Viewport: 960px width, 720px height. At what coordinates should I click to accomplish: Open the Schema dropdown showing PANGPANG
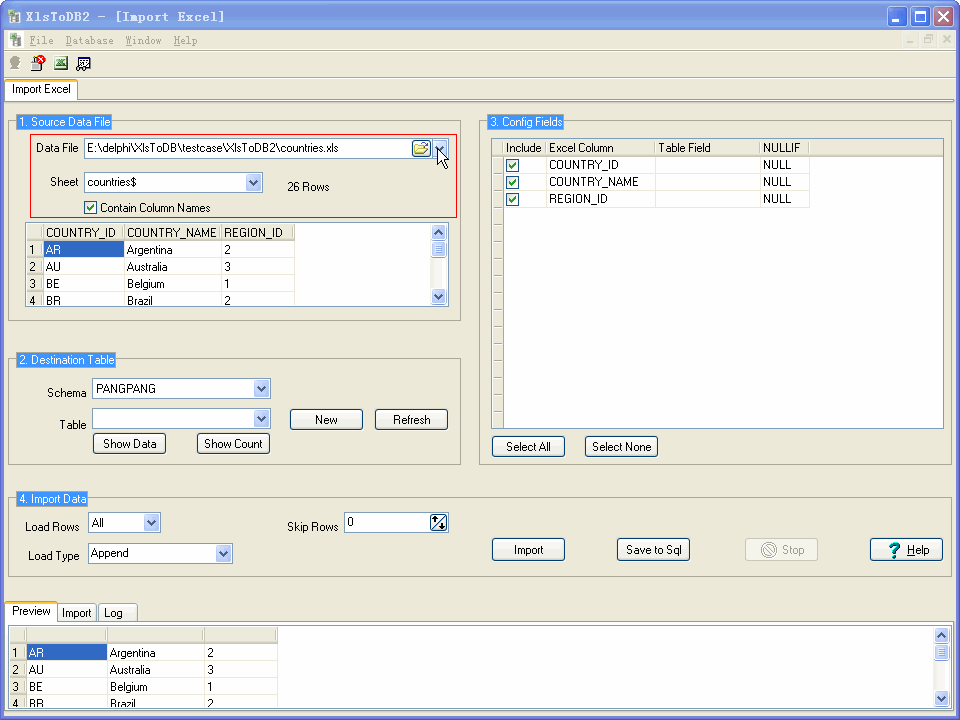pyautogui.click(x=261, y=389)
